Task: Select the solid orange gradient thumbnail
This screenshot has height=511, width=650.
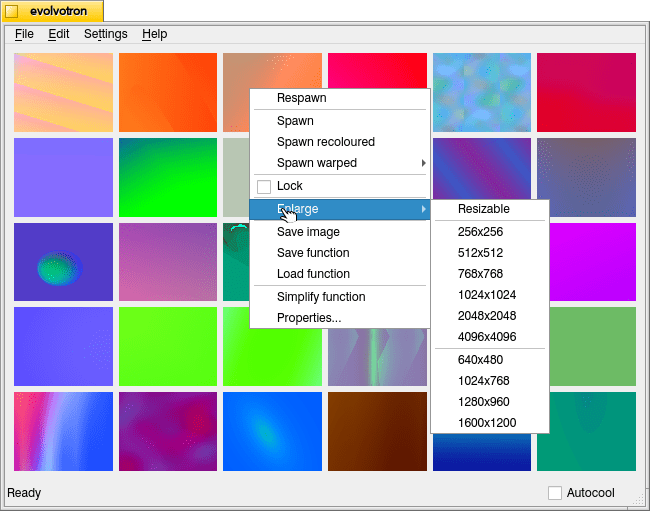Action: click(168, 92)
